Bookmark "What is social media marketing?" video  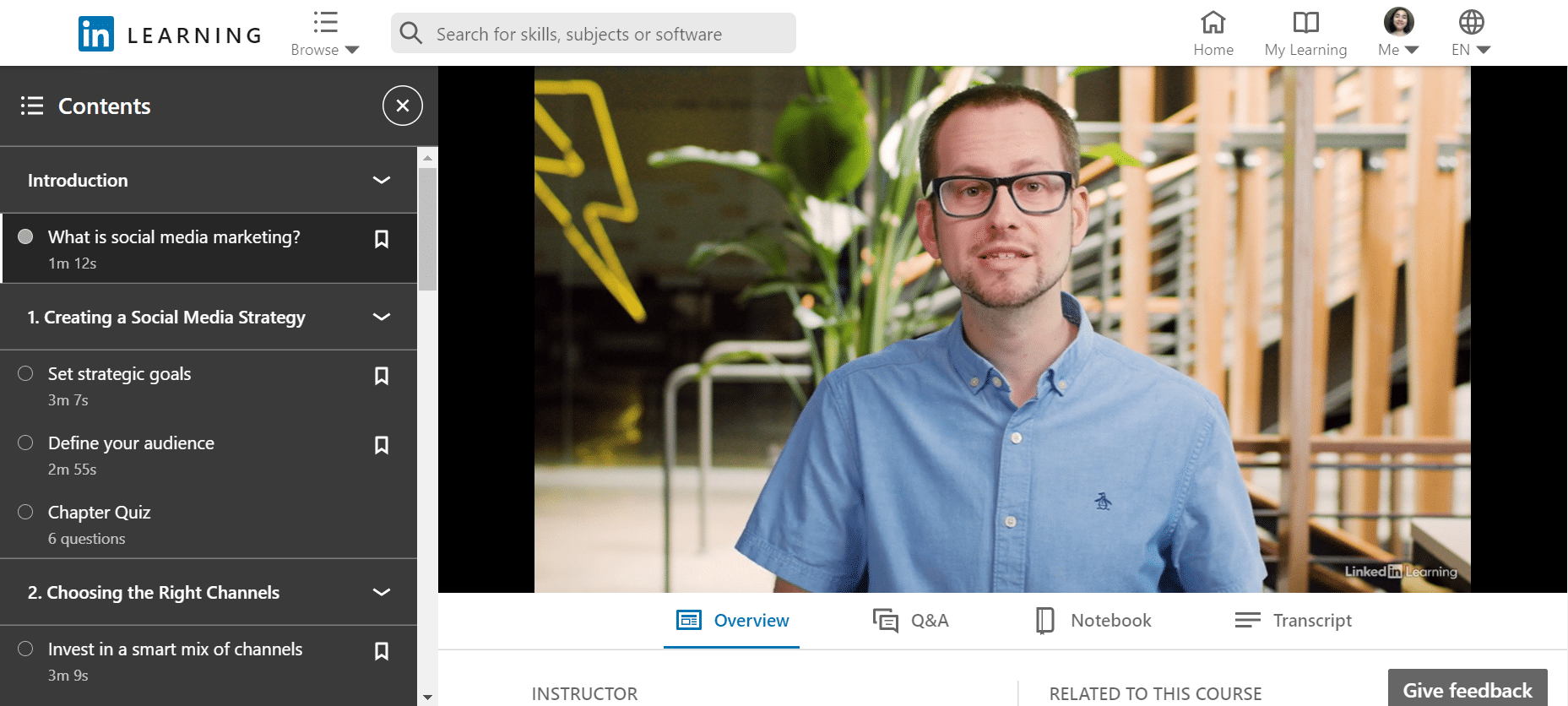click(382, 239)
